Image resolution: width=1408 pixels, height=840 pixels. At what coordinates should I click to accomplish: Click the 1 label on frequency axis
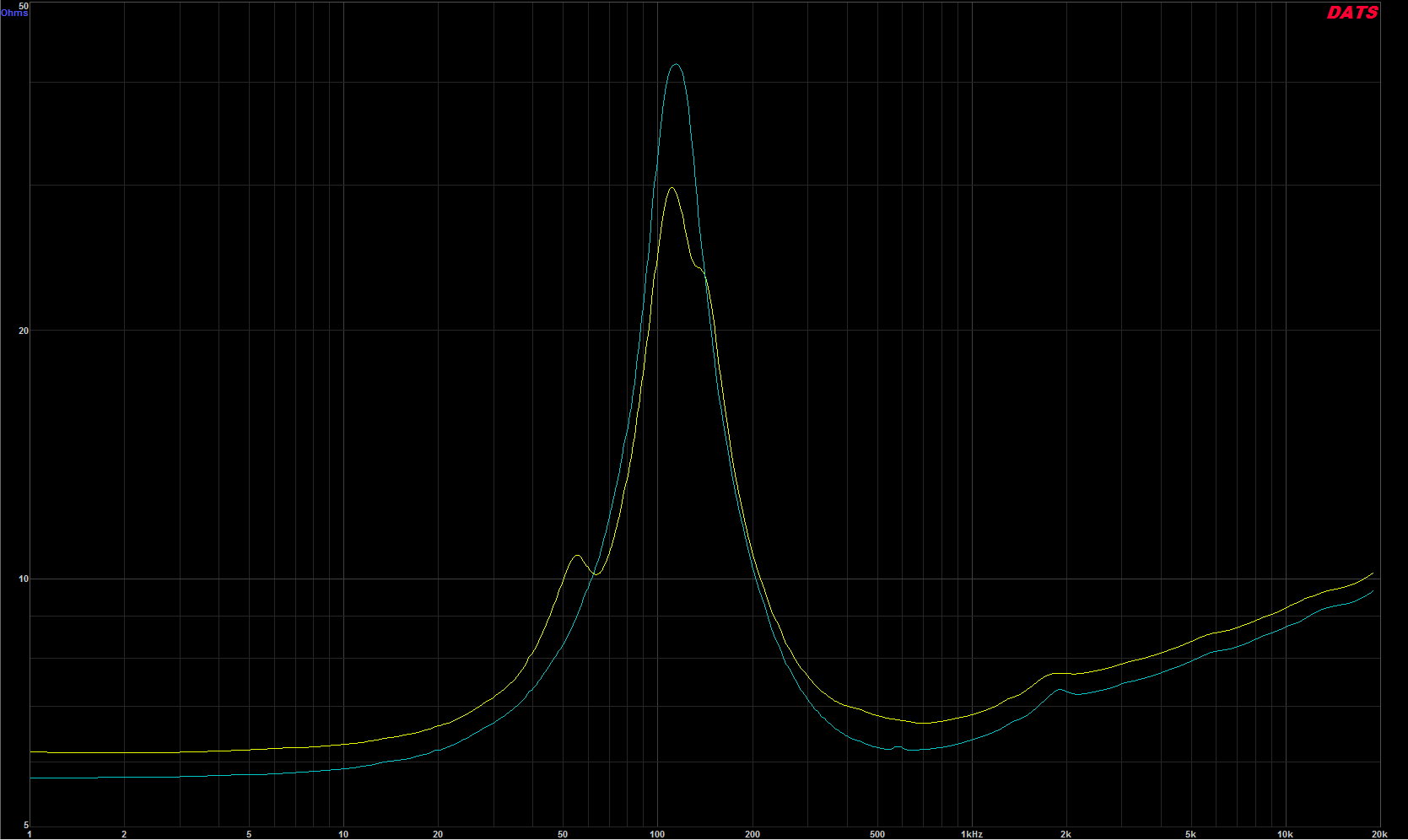tap(30, 835)
